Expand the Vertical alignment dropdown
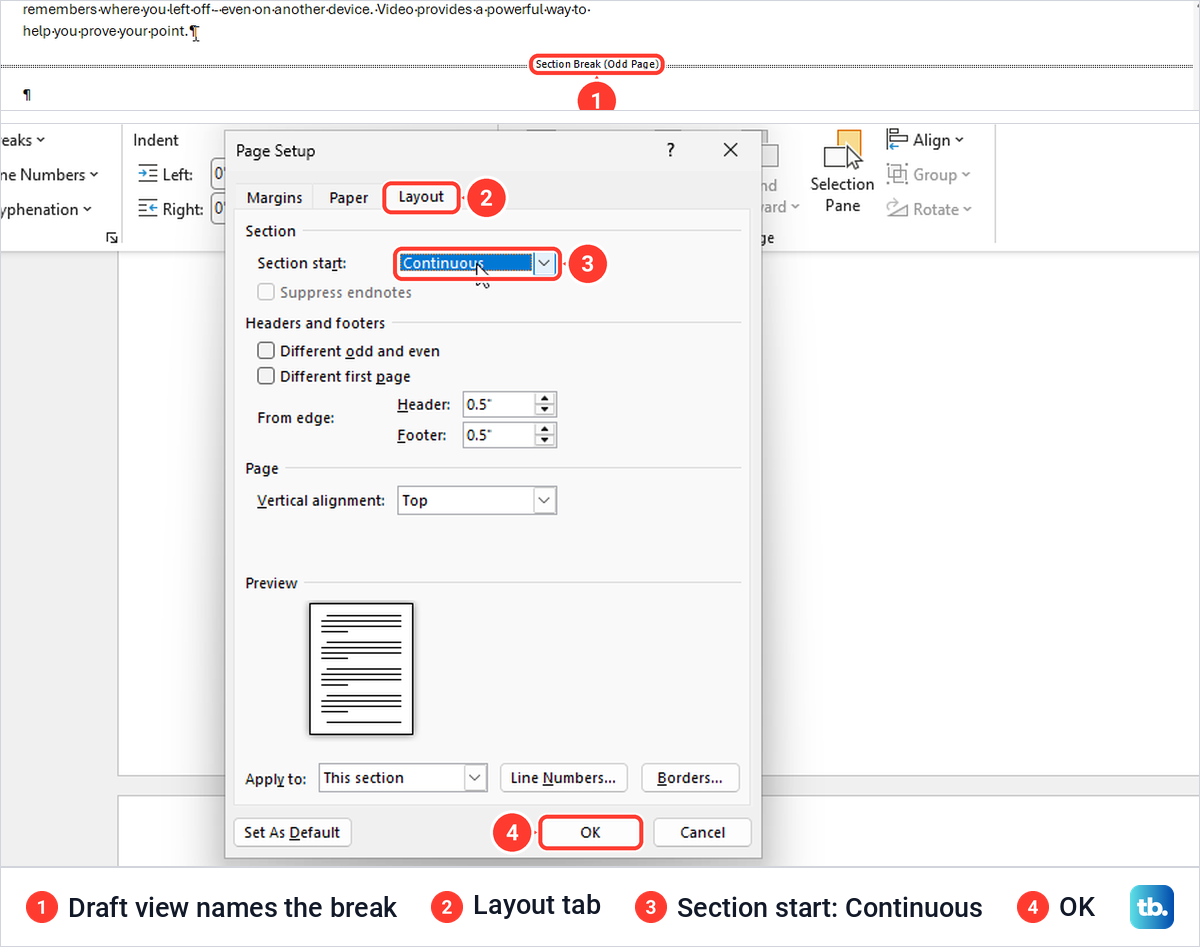Screen dimensions: 1200x947 (x=544, y=500)
